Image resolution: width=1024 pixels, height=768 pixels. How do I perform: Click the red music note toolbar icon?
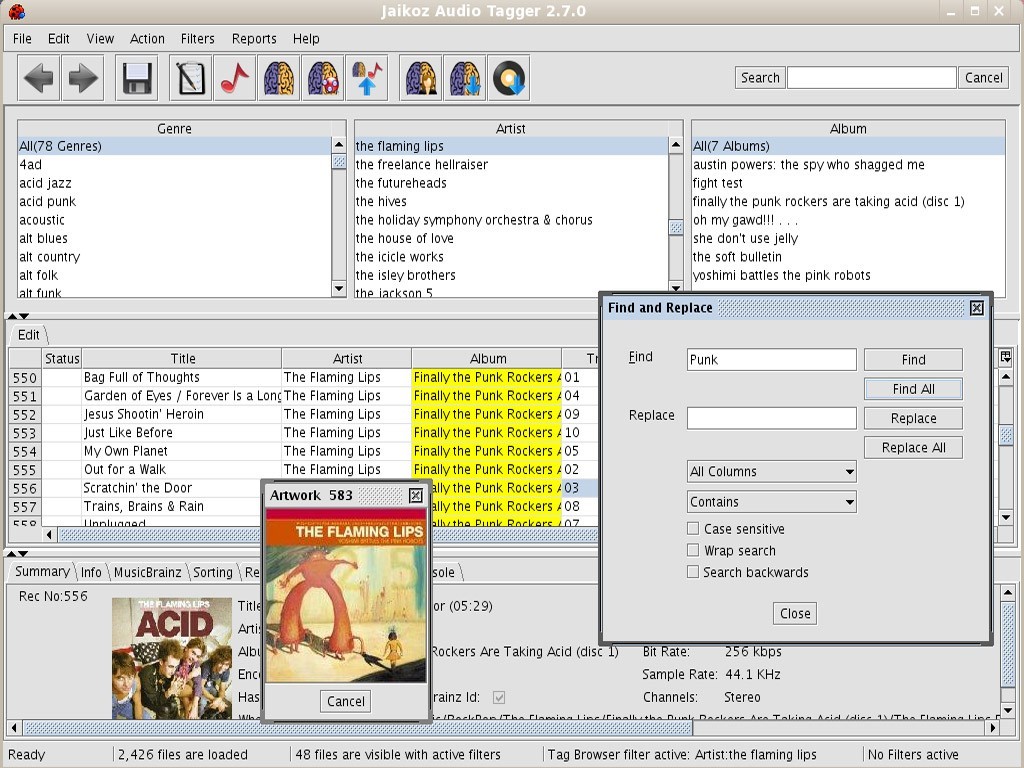[x=234, y=78]
